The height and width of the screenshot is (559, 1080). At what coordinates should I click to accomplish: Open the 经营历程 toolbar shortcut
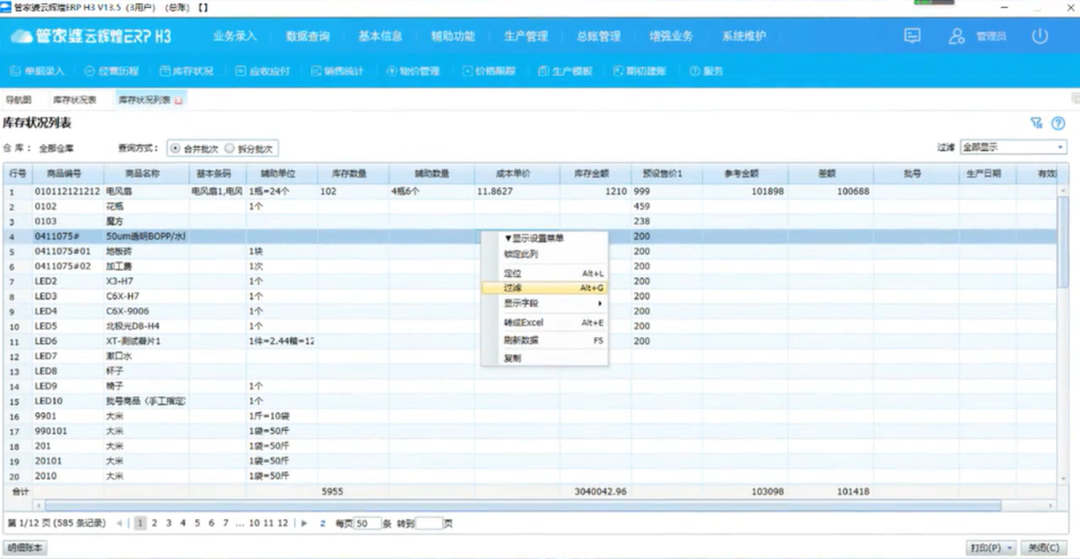(x=112, y=71)
